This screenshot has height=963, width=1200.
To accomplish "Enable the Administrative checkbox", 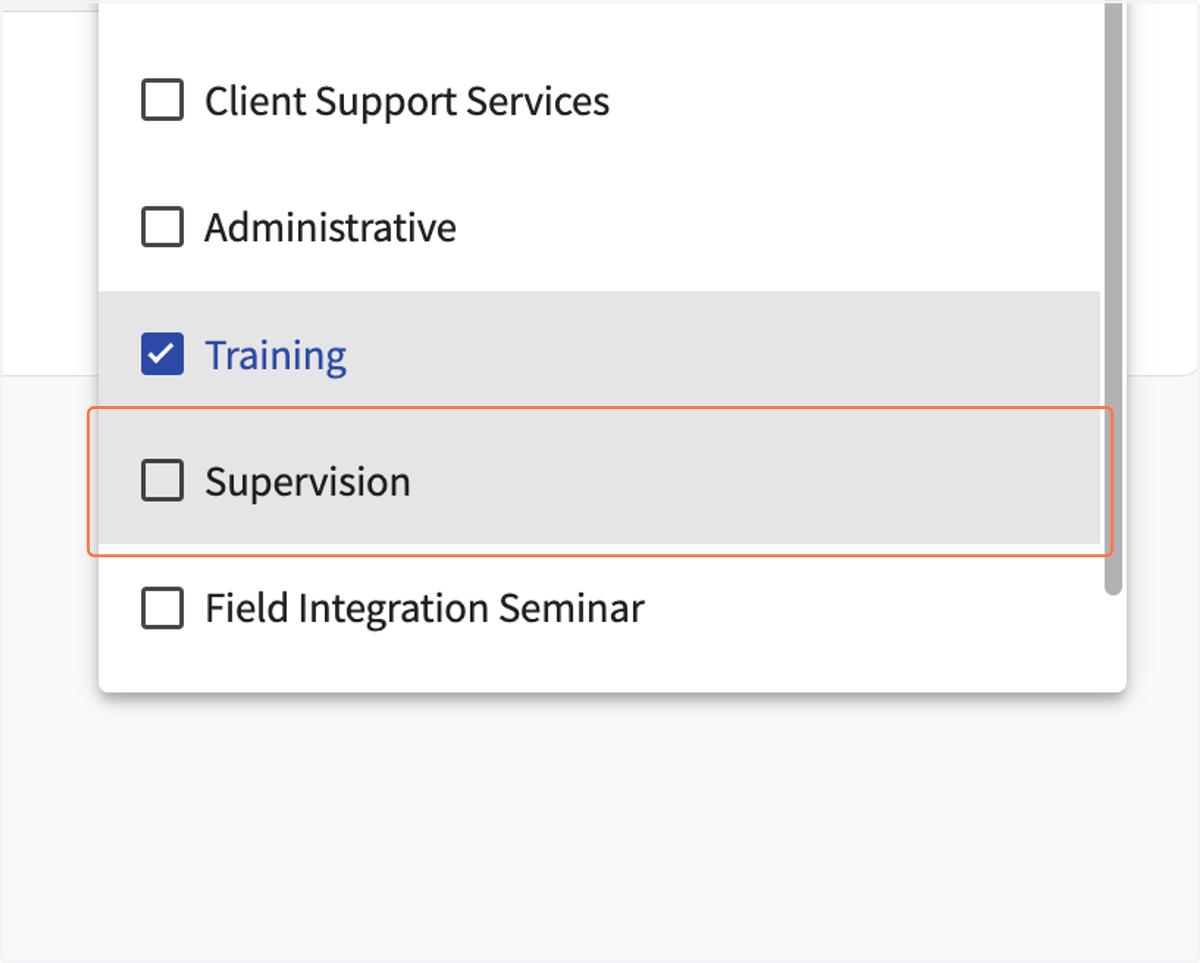I will 162,227.
